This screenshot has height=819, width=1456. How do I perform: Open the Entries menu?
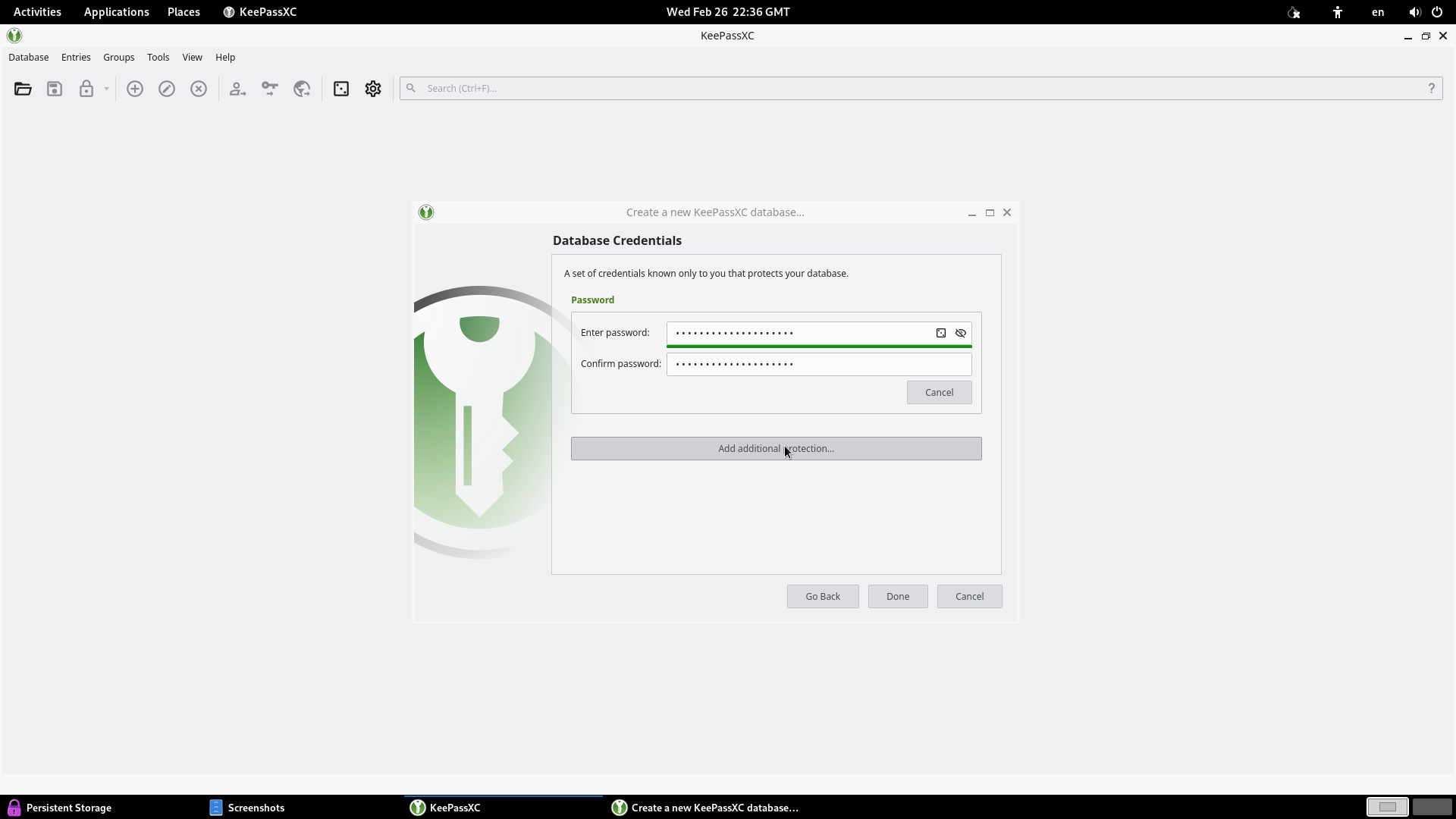[76, 57]
